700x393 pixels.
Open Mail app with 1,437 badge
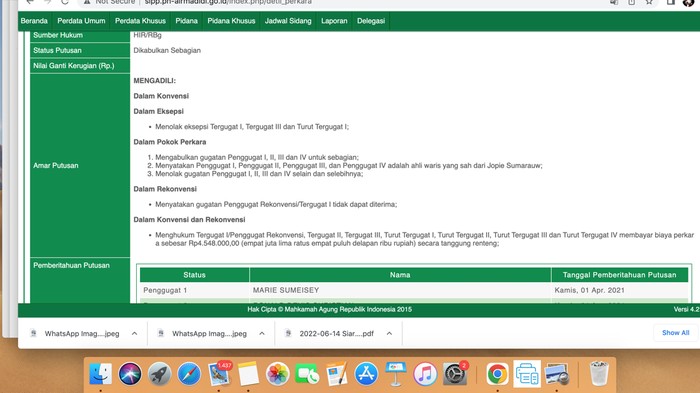pyautogui.click(x=219, y=373)
